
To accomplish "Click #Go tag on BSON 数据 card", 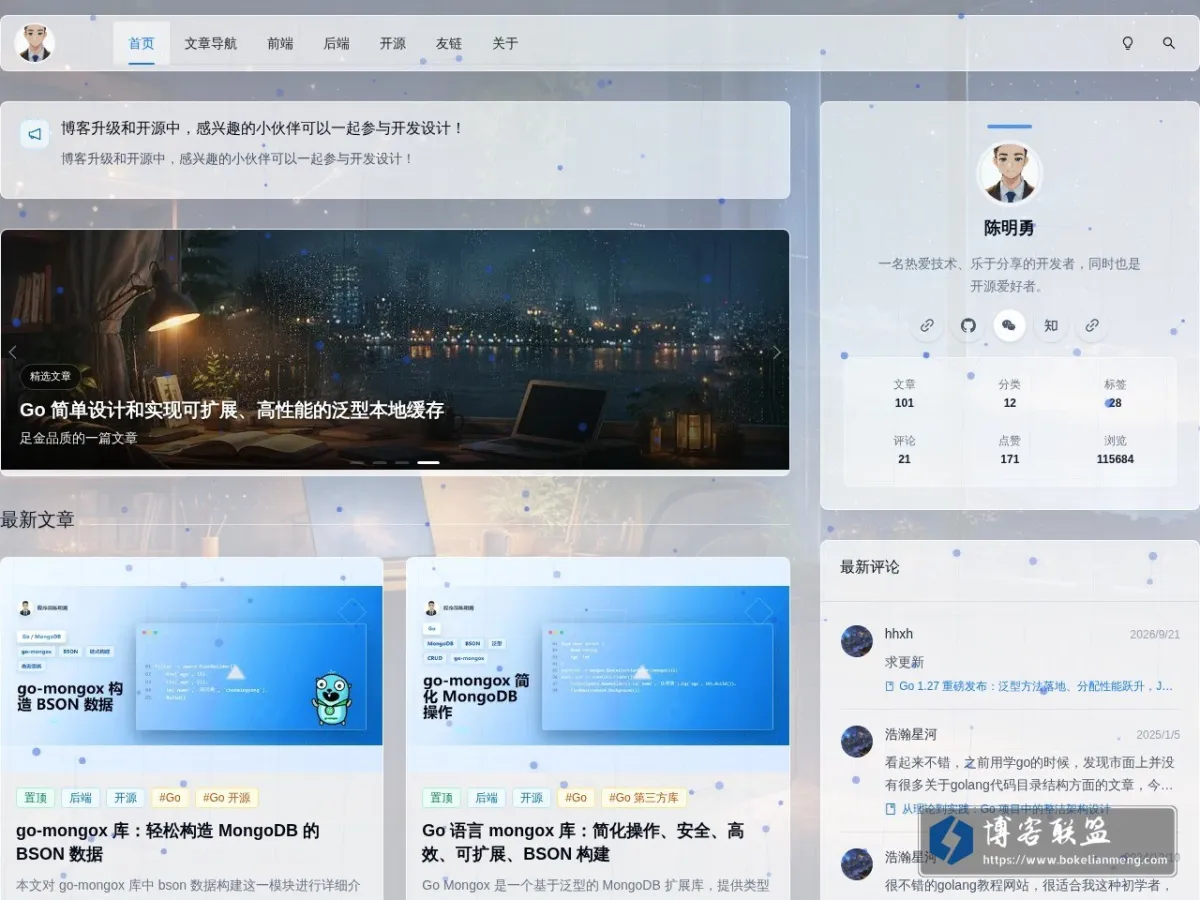I will point(170,798).
